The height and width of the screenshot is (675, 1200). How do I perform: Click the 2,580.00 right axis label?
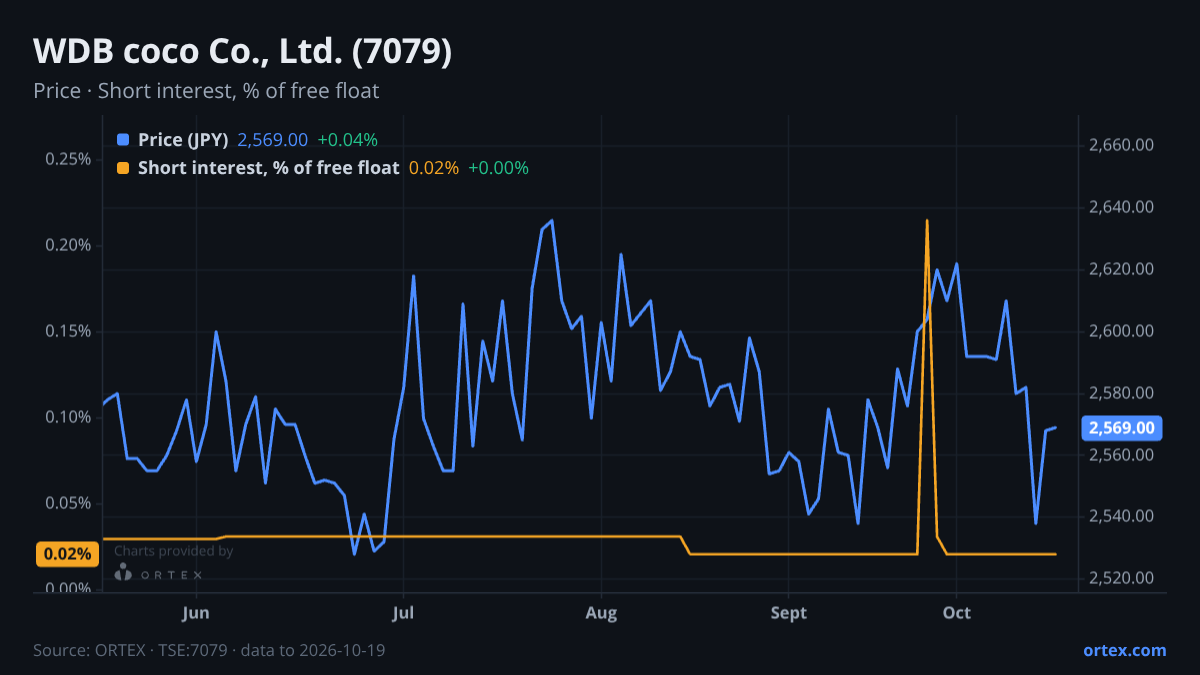click(1121, 393)
